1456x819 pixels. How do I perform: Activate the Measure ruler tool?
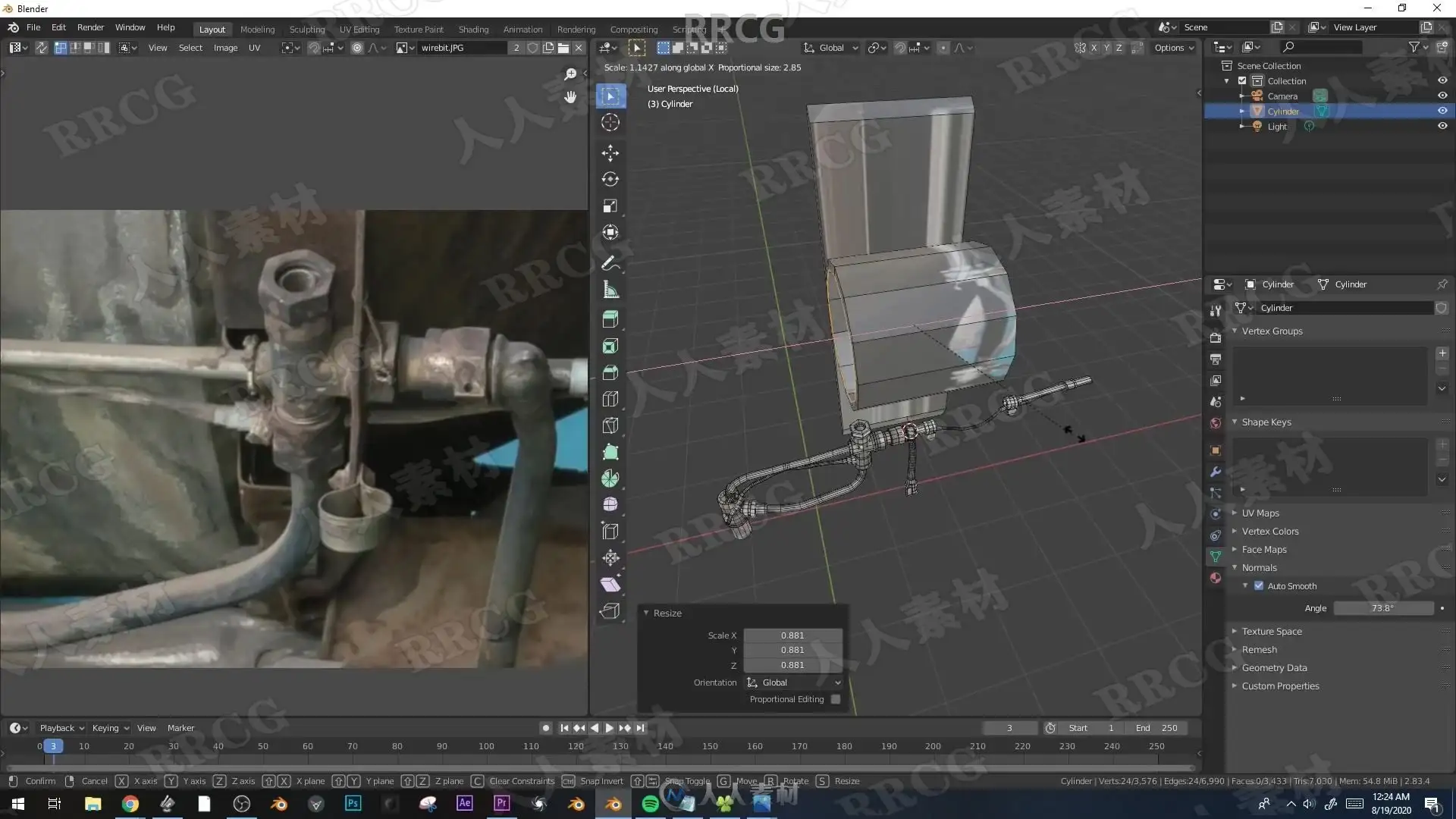pos(610,290)
